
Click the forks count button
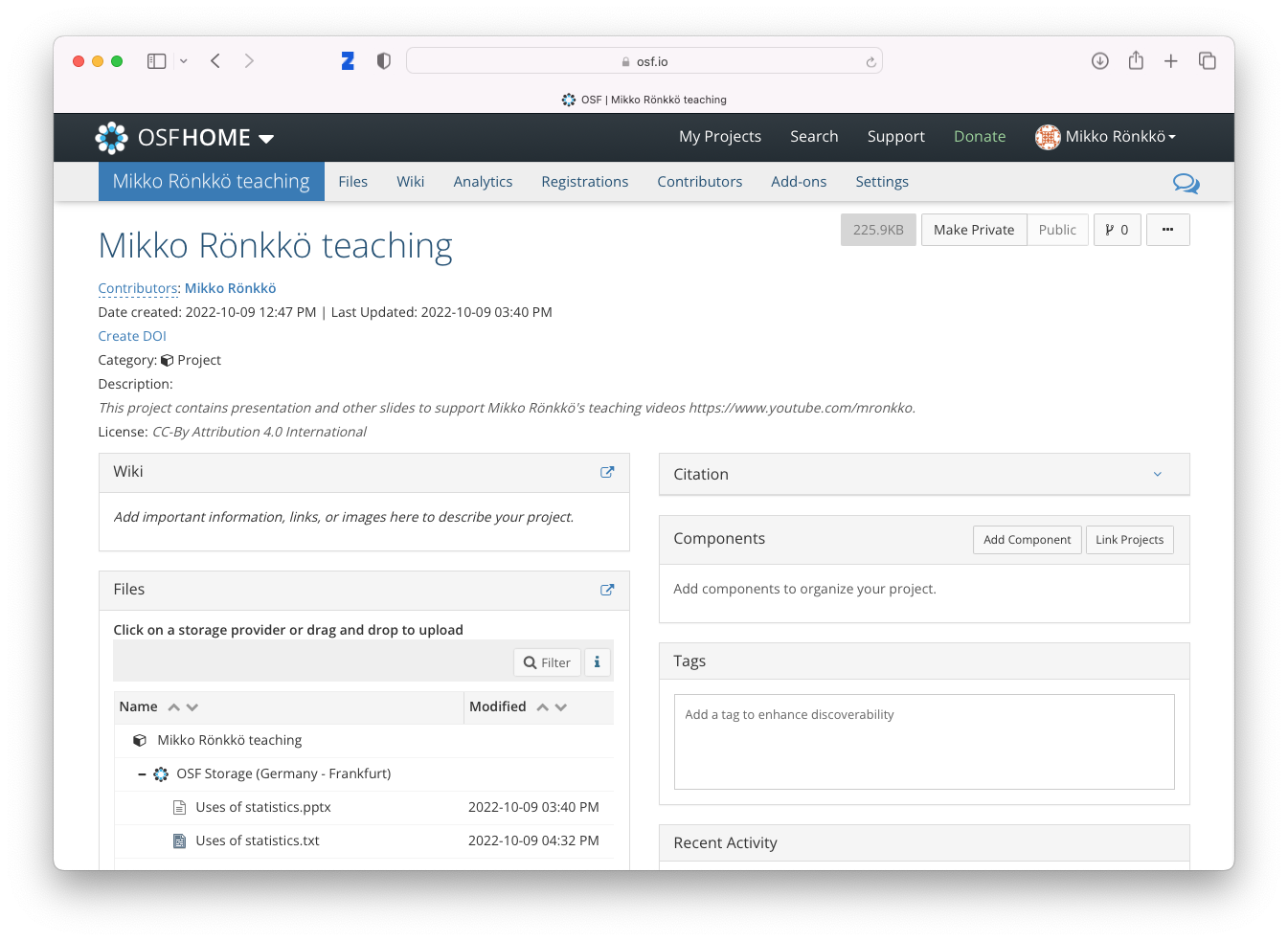pos(1118,230)
